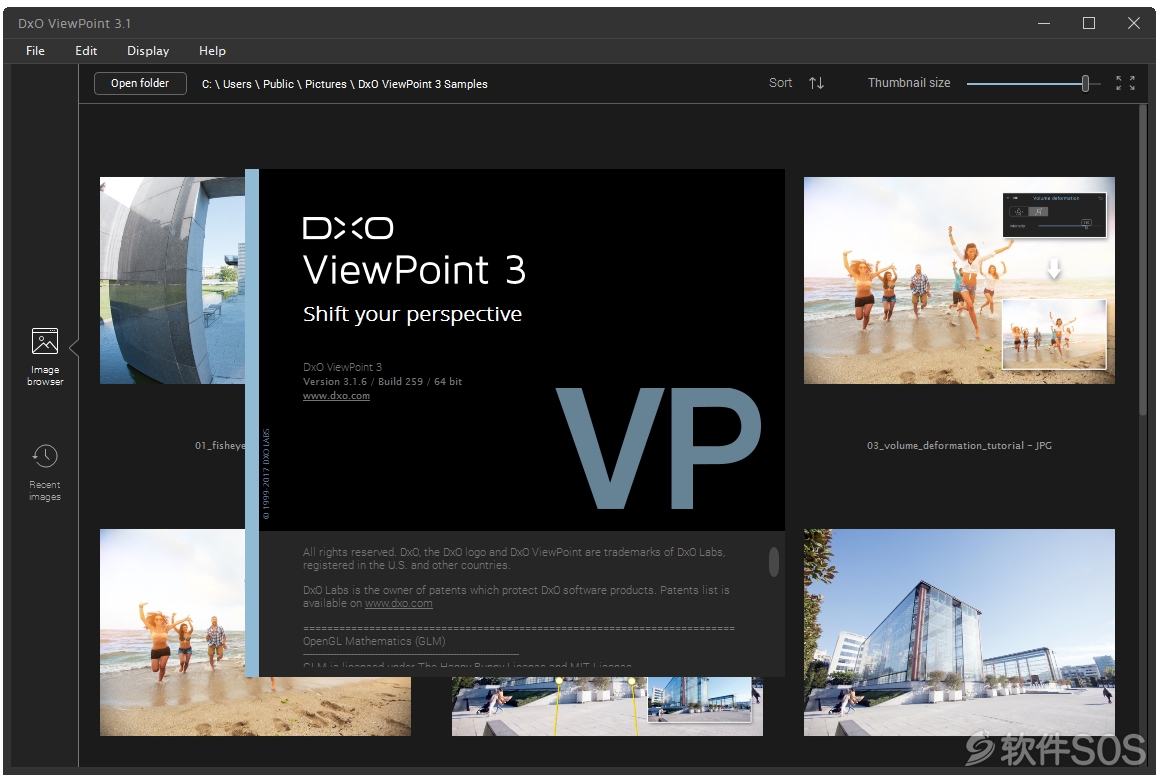Open the Recent images panel

(x=45, y=473)
